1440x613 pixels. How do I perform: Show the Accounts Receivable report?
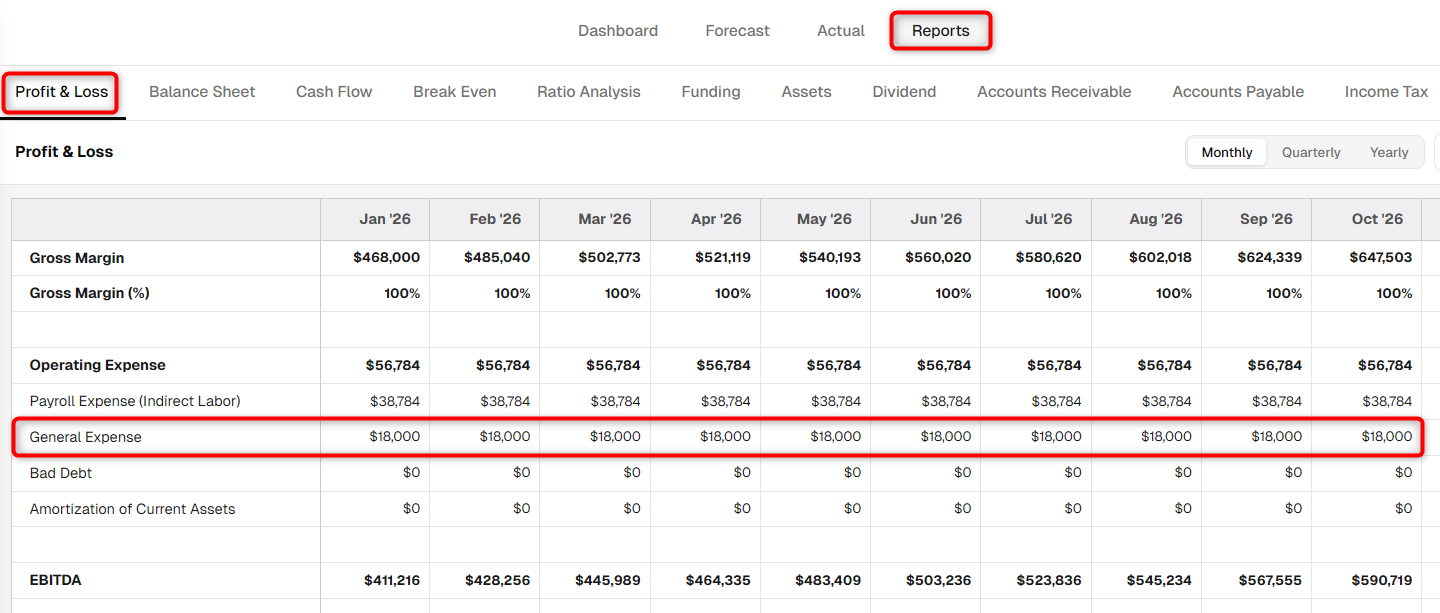click(1054, 92)
